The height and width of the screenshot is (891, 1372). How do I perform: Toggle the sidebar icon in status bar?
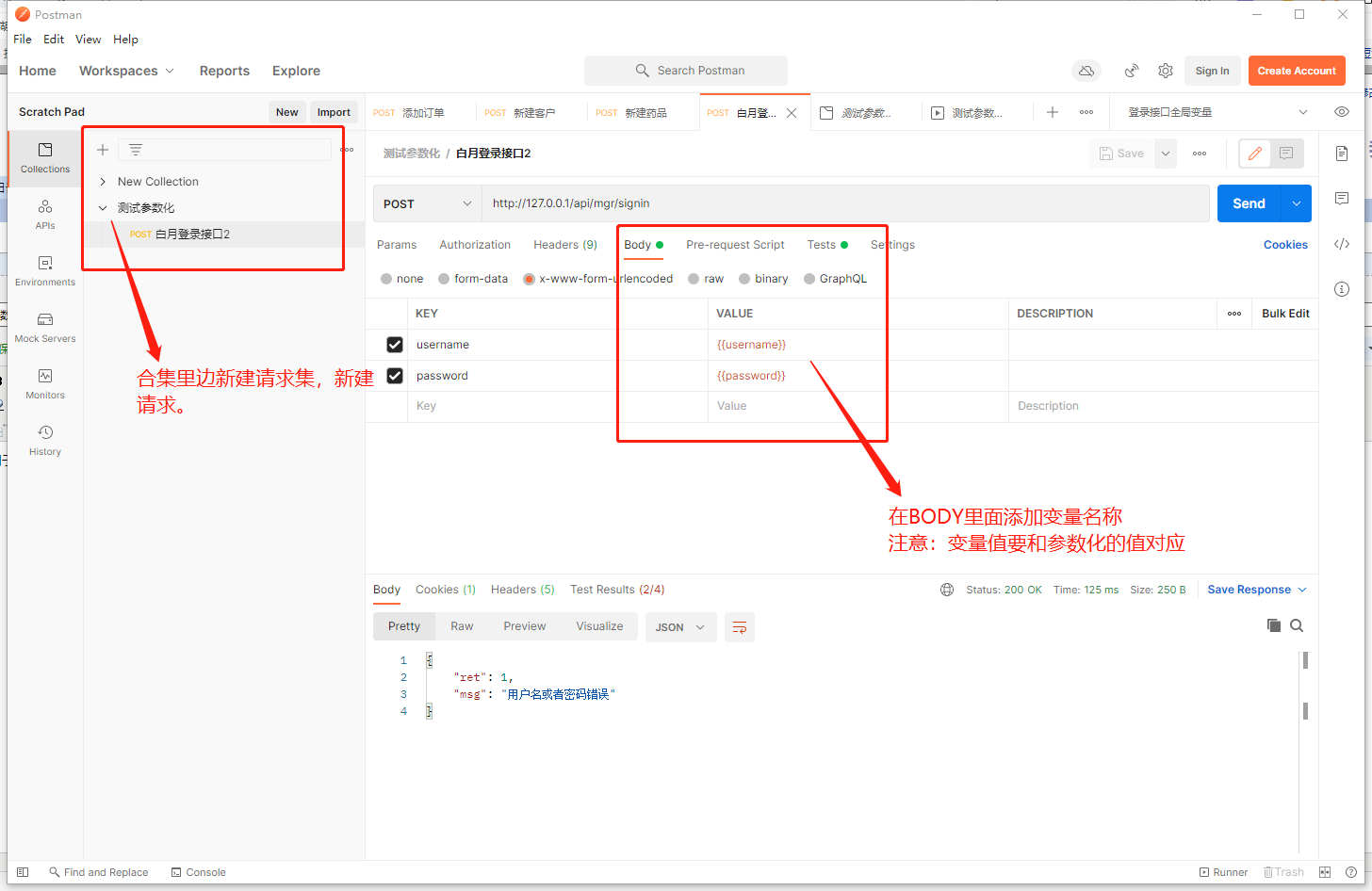tap(23, 872)
